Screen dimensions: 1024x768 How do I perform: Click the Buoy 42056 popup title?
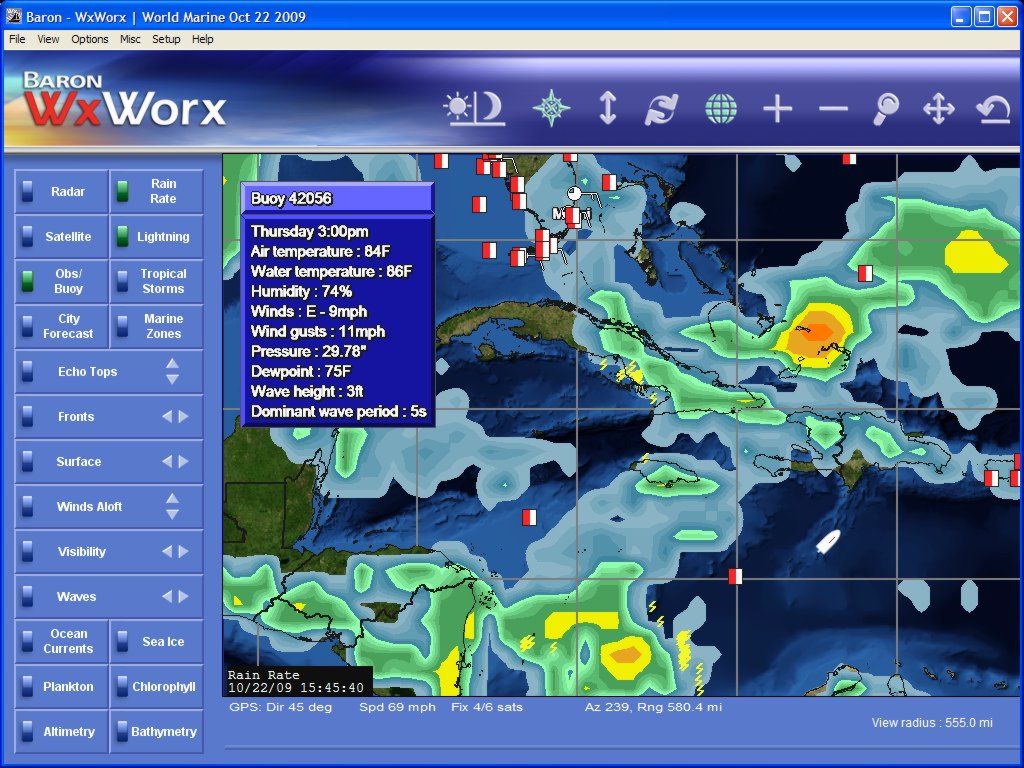tap(291, 199)
